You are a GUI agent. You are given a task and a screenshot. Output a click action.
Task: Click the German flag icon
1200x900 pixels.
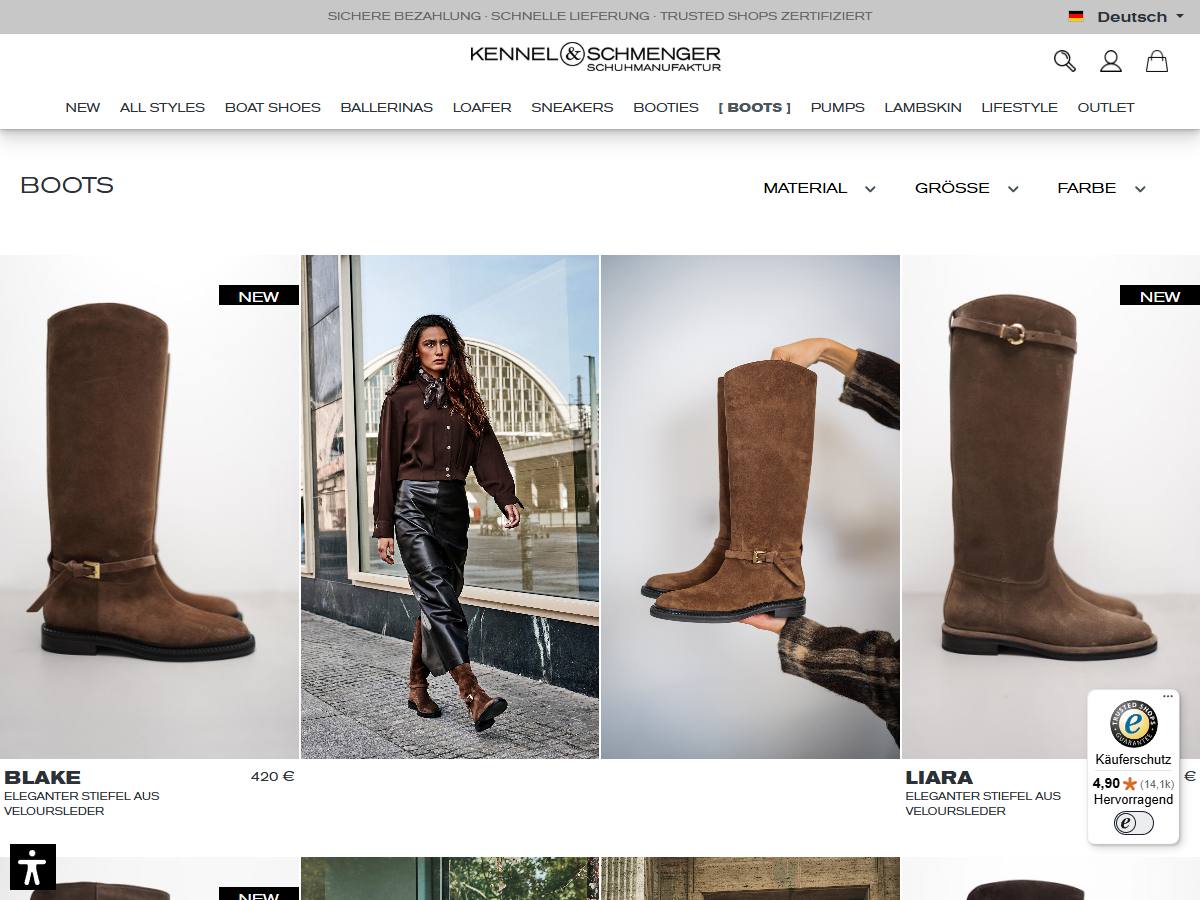tap(1076, 16)
